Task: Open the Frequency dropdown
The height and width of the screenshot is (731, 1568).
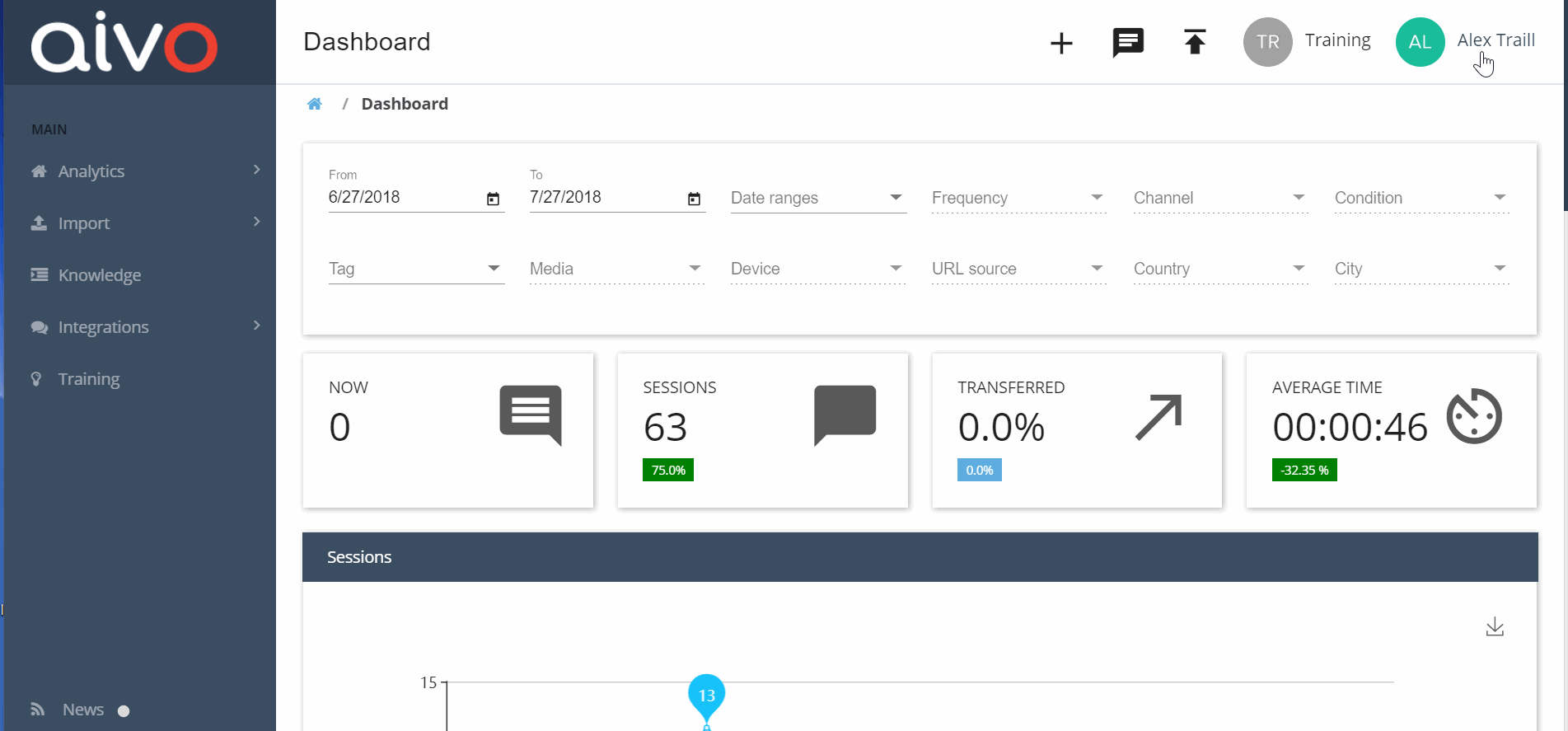Action: coord(1018,198)
